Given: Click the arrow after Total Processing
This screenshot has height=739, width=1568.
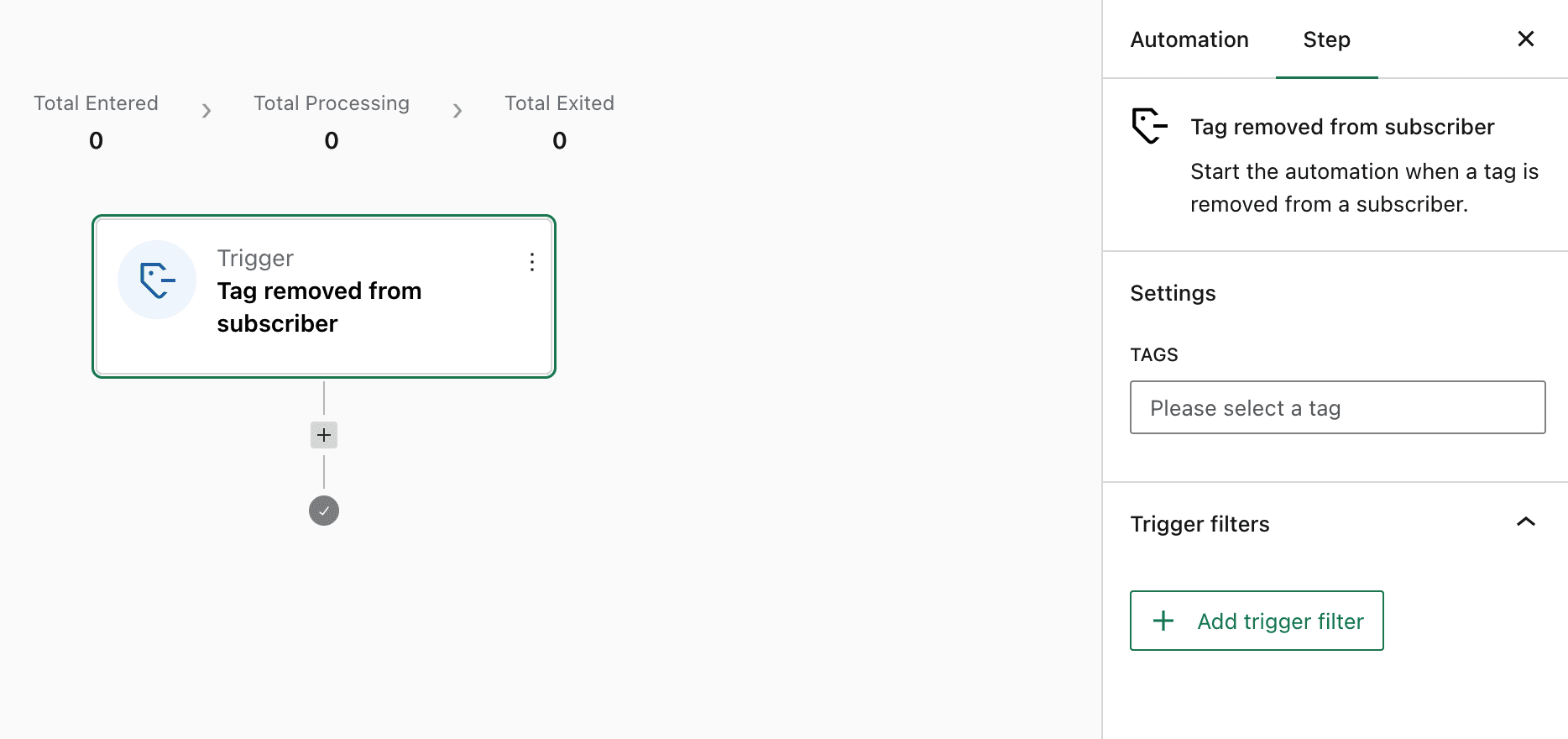Looking at the screenshot, I should click(x=457, y=111).
